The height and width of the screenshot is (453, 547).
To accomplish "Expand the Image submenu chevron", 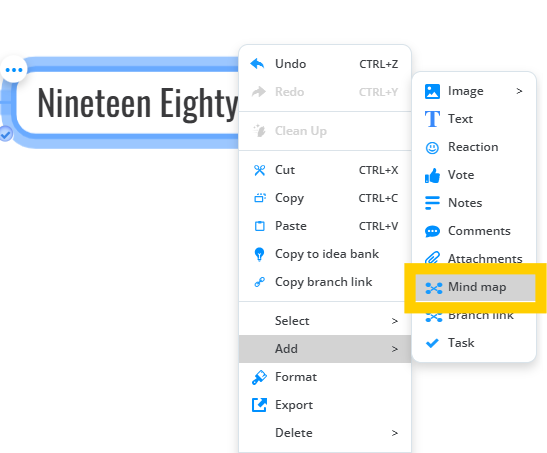I will [x=519, y=91].
